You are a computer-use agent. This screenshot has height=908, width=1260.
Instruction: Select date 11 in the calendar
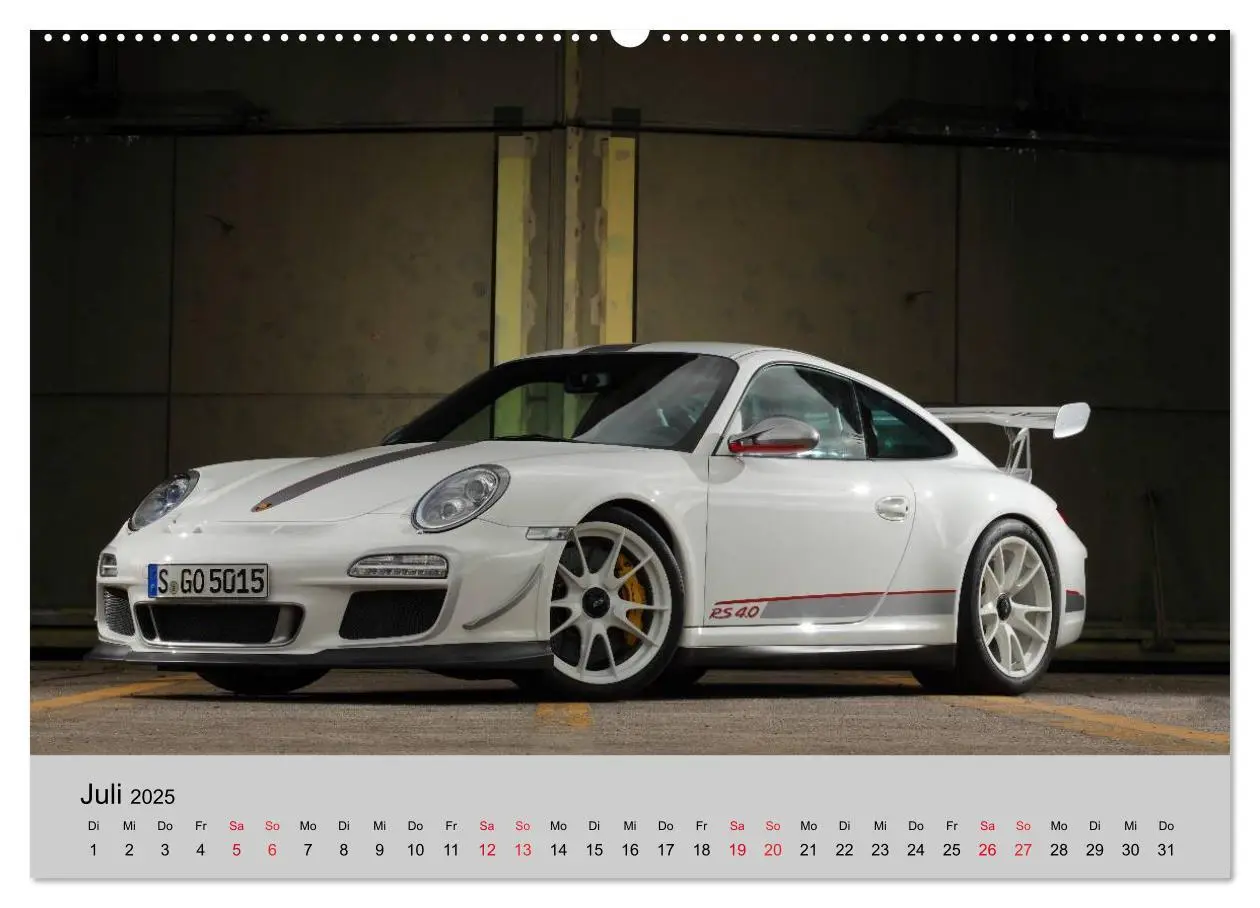click(451, 850)
